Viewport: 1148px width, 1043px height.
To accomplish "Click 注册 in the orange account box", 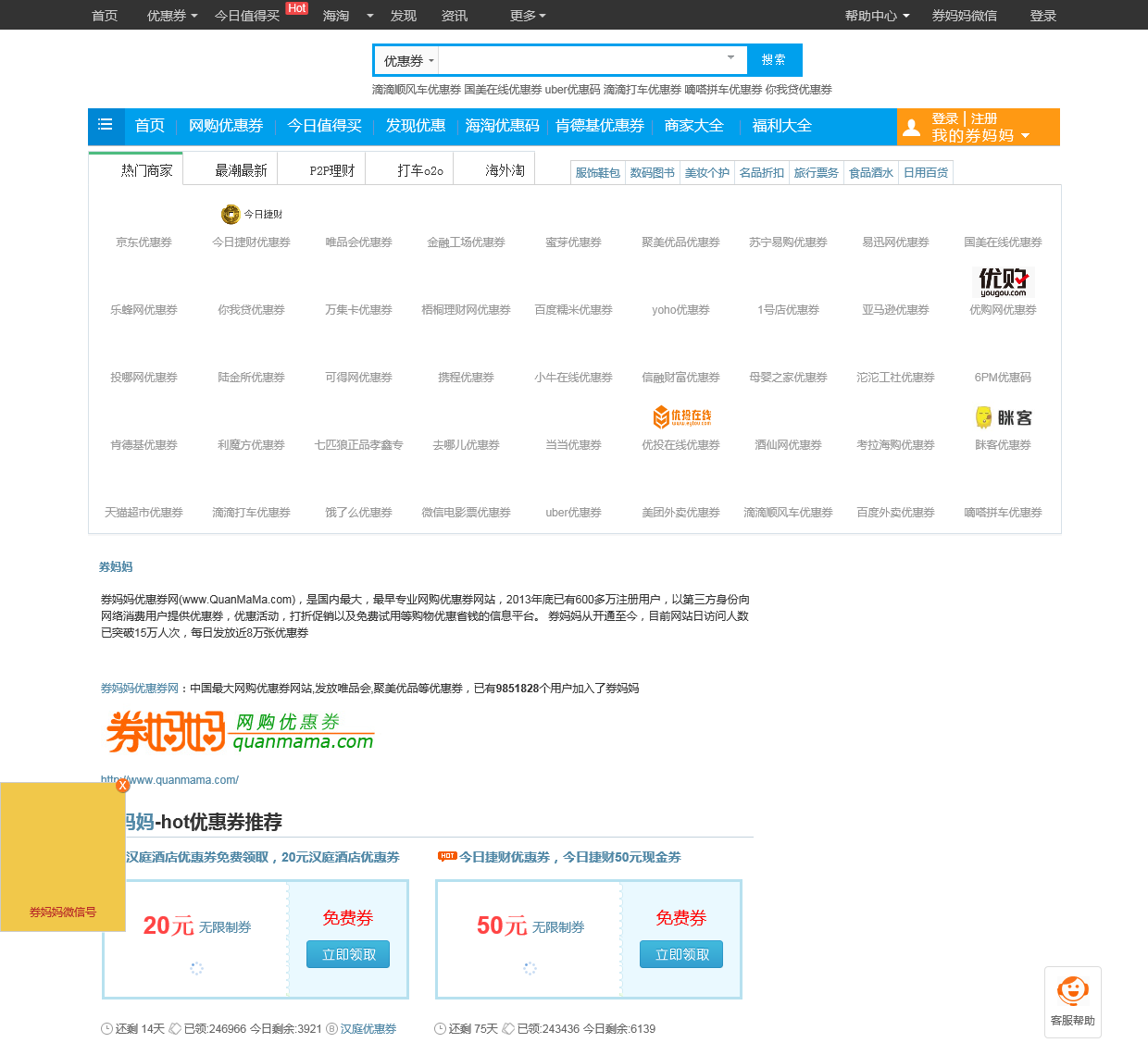I will pyautogui.click(x=983, y=118).
